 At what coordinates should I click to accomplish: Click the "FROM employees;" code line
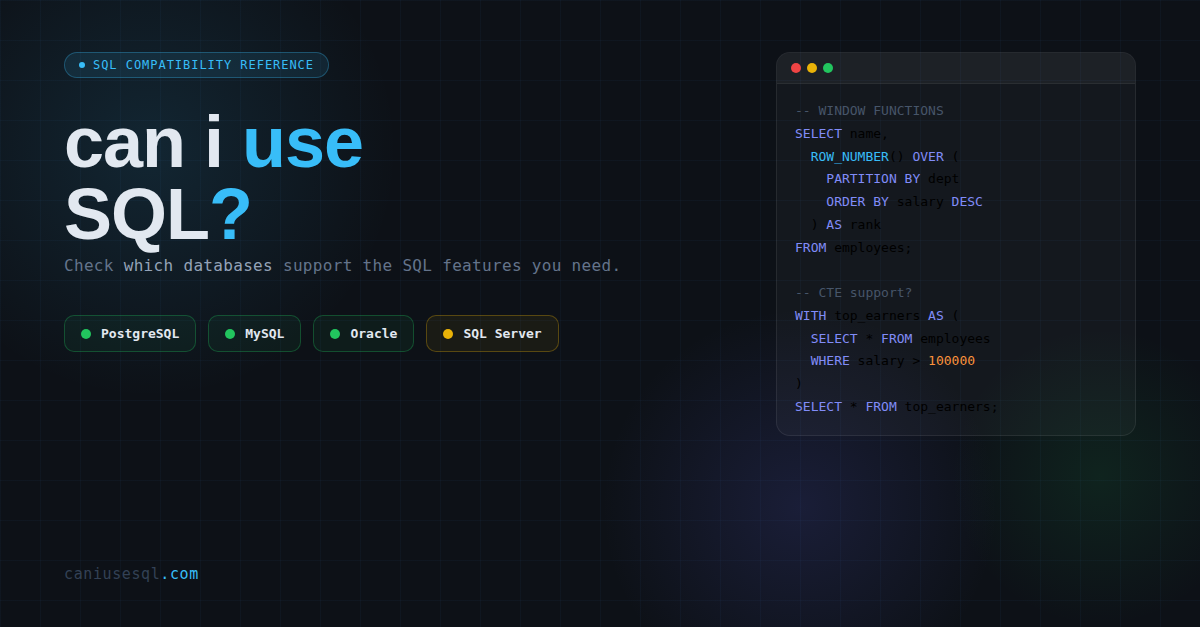click(x=853, y=248)
